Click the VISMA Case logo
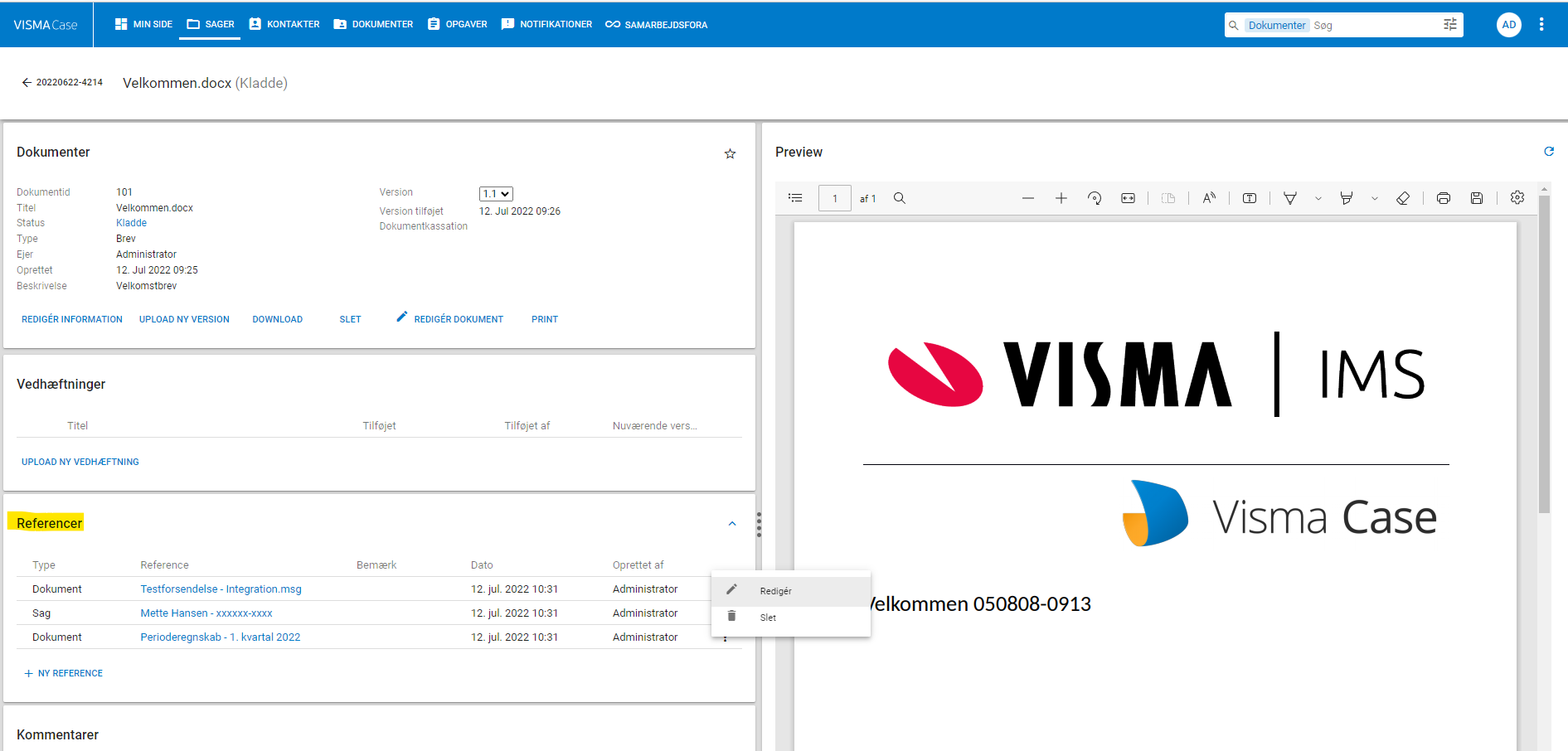 coord(46,25)
